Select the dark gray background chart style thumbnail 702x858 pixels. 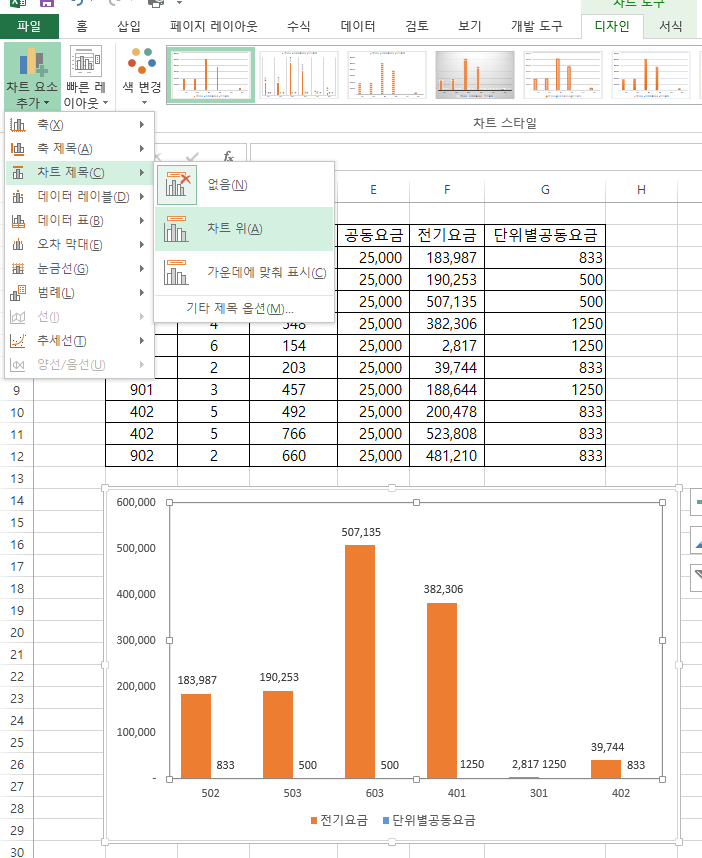[x=473, y=75]
